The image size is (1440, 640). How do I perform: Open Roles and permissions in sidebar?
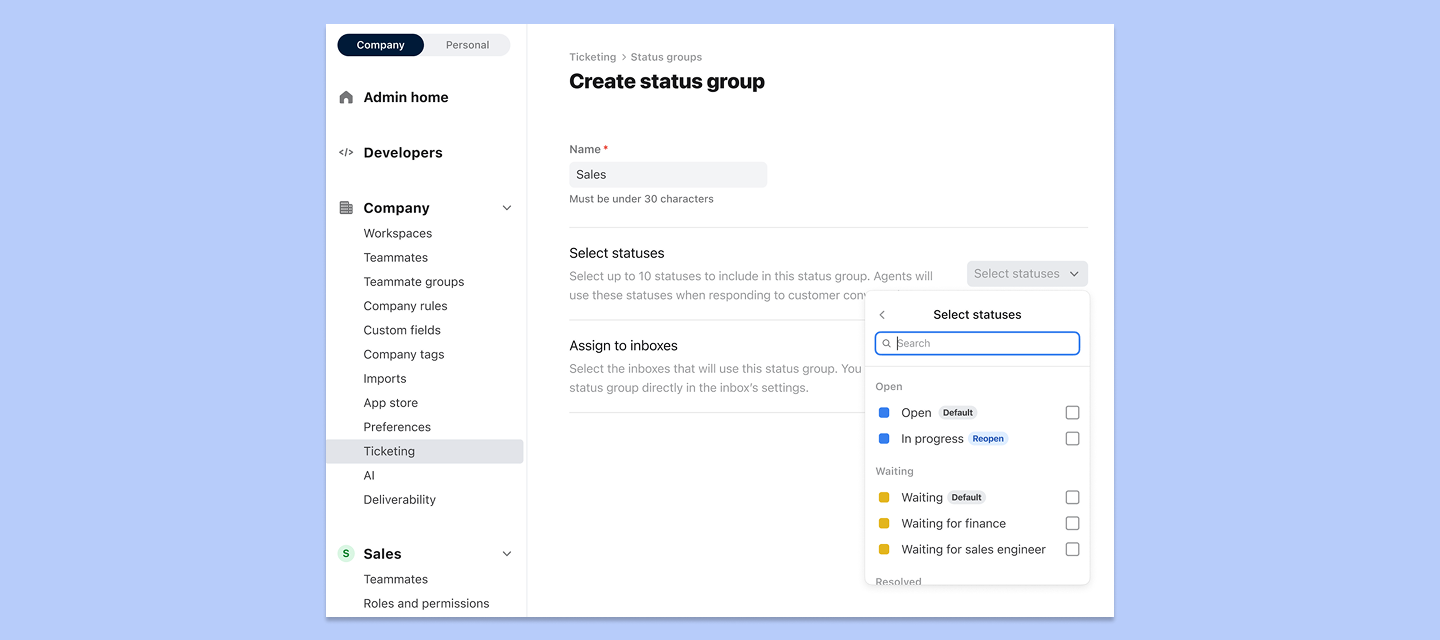click(x=426, y=604)
